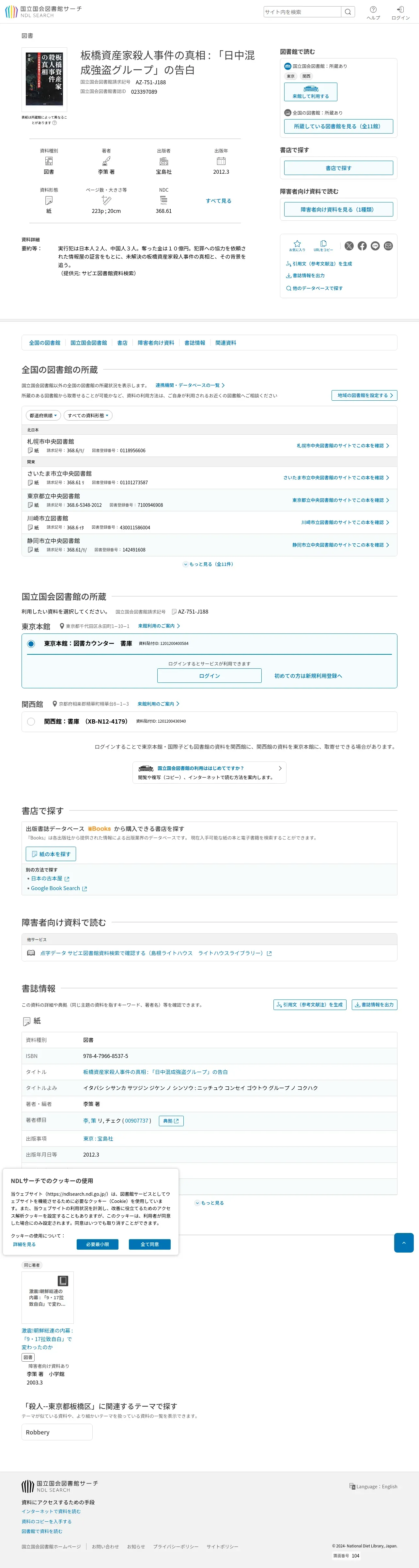Image resolution: width=419 pixels, height=1568 pixels.
Task: Share via LINE icon
Action: [375, 246]
